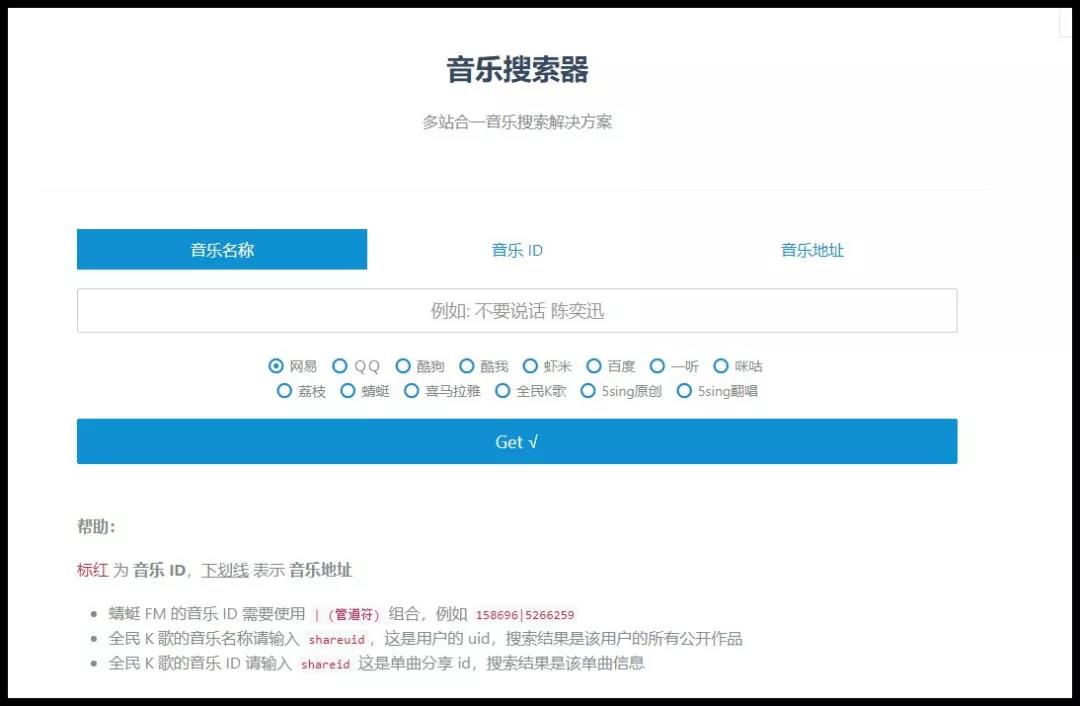Screen dimensions: 1080x706
Task: Click the 音乐搜索器 page title
Action: point(517,70)
